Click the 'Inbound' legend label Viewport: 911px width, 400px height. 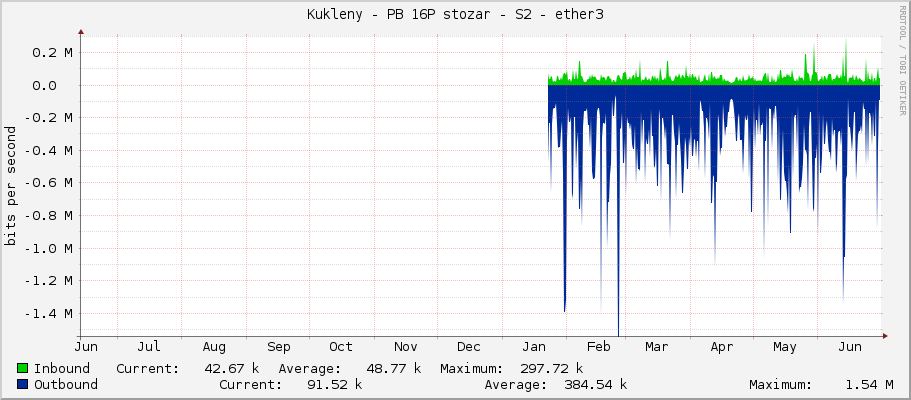click(62, 369)
